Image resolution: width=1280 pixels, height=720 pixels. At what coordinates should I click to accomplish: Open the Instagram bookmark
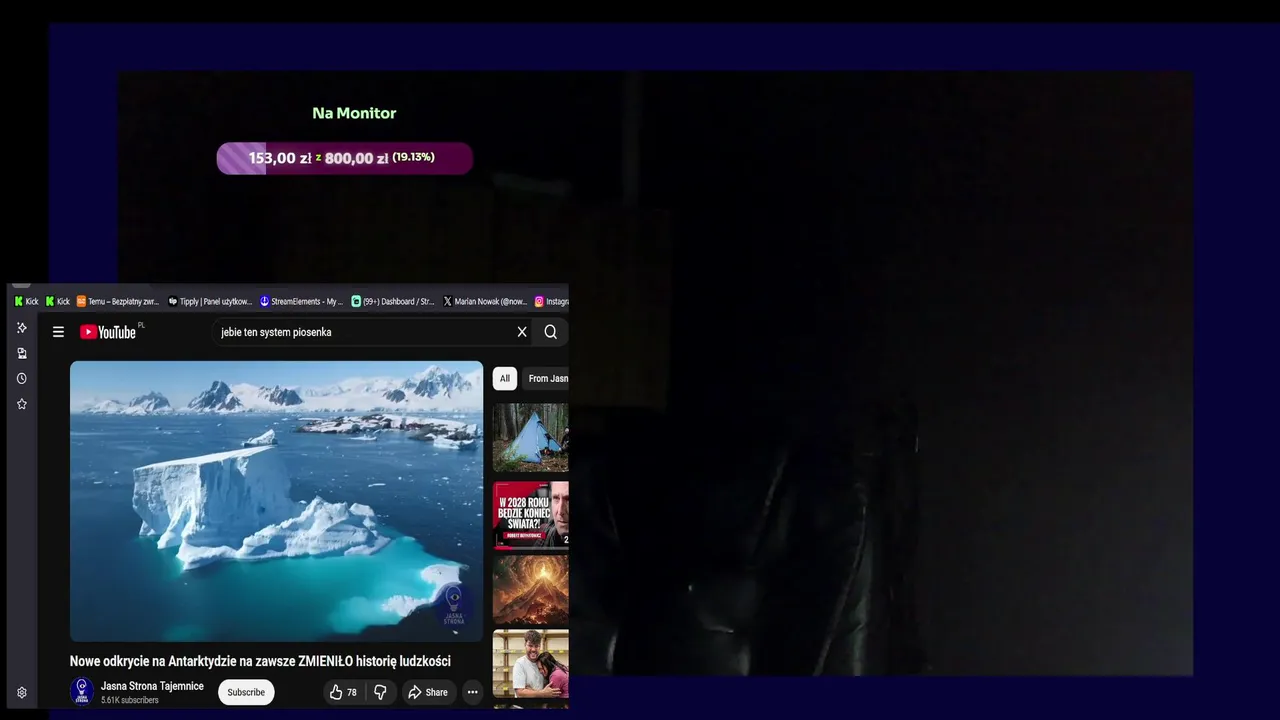coord(552,301)
